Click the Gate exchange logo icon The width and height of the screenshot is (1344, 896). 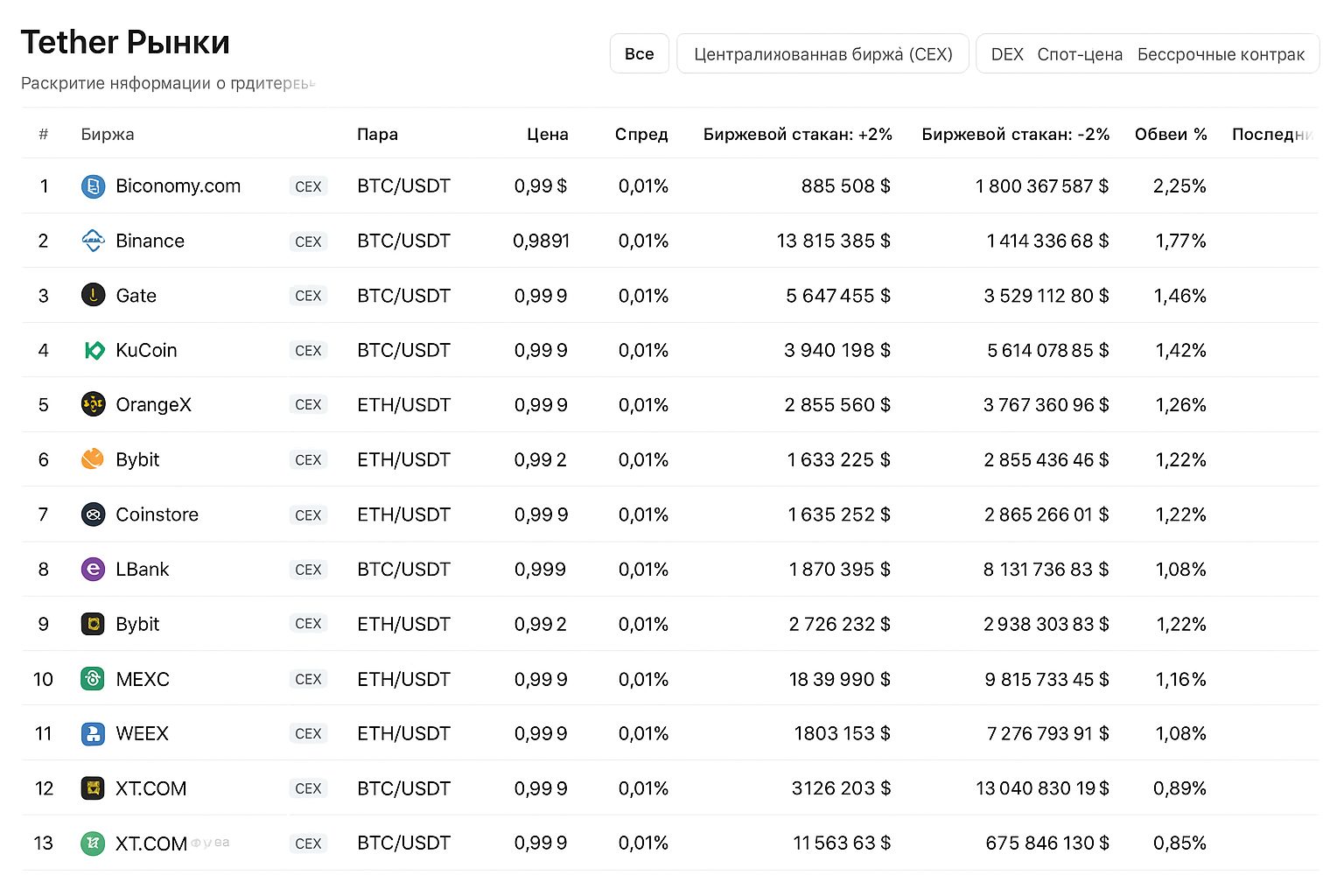(x=93, y=296)
